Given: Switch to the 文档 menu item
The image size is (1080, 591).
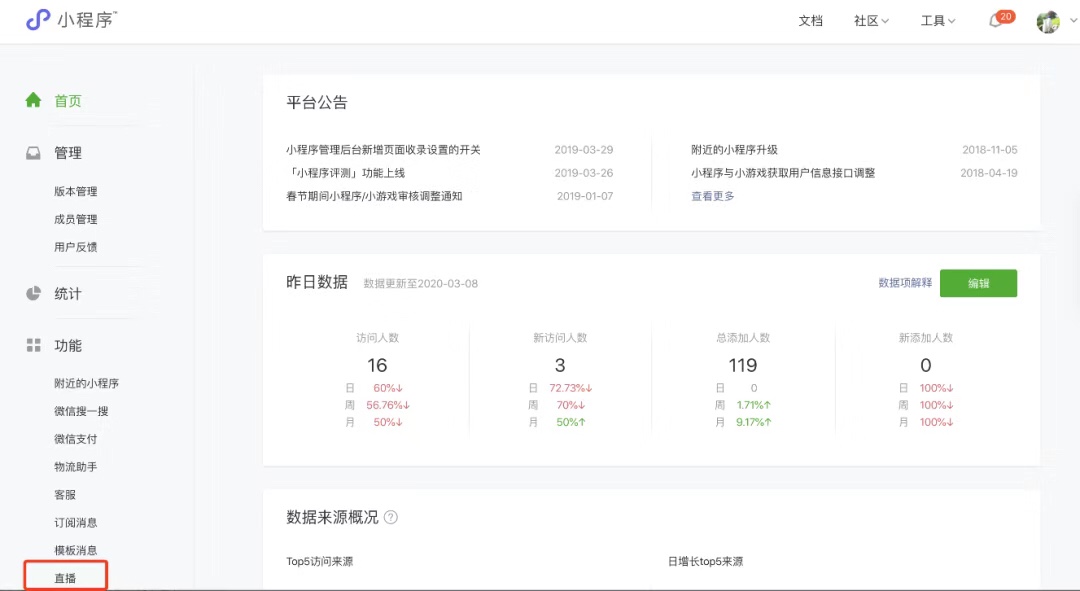Looking at the screenshot, I should pos(811,20).
